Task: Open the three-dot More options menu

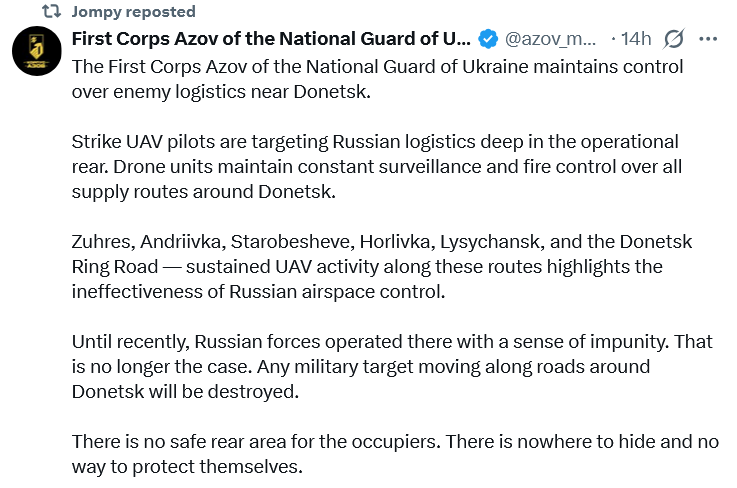Action: click(x=707, y=39)
